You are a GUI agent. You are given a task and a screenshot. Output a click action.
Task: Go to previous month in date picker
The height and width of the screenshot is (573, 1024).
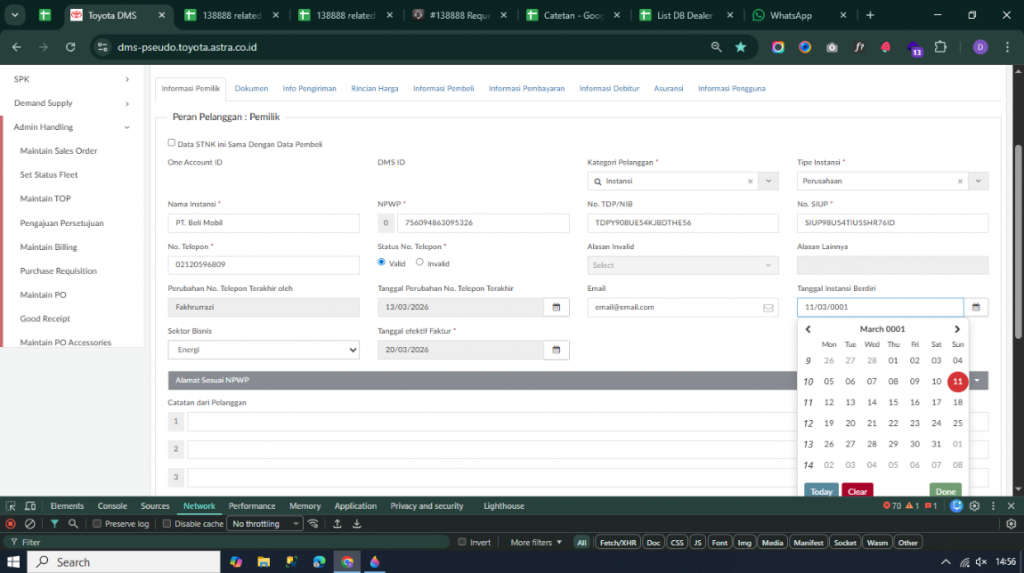click(x=808, y=329)
